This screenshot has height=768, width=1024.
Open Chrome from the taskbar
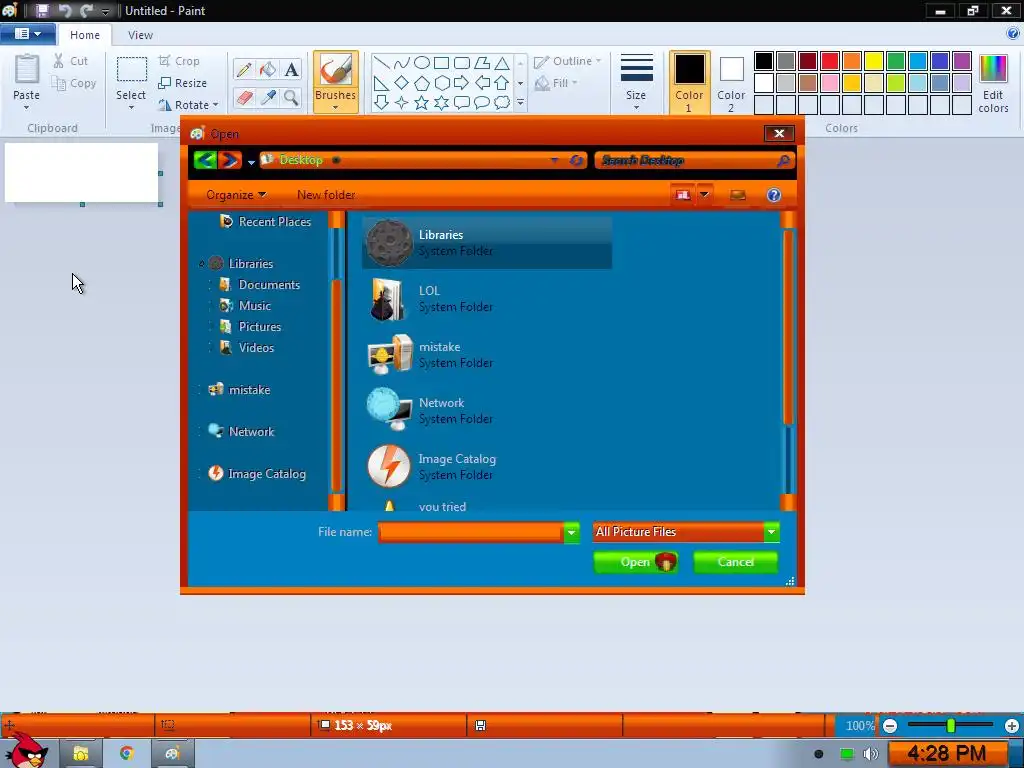(x=126, y=753)
